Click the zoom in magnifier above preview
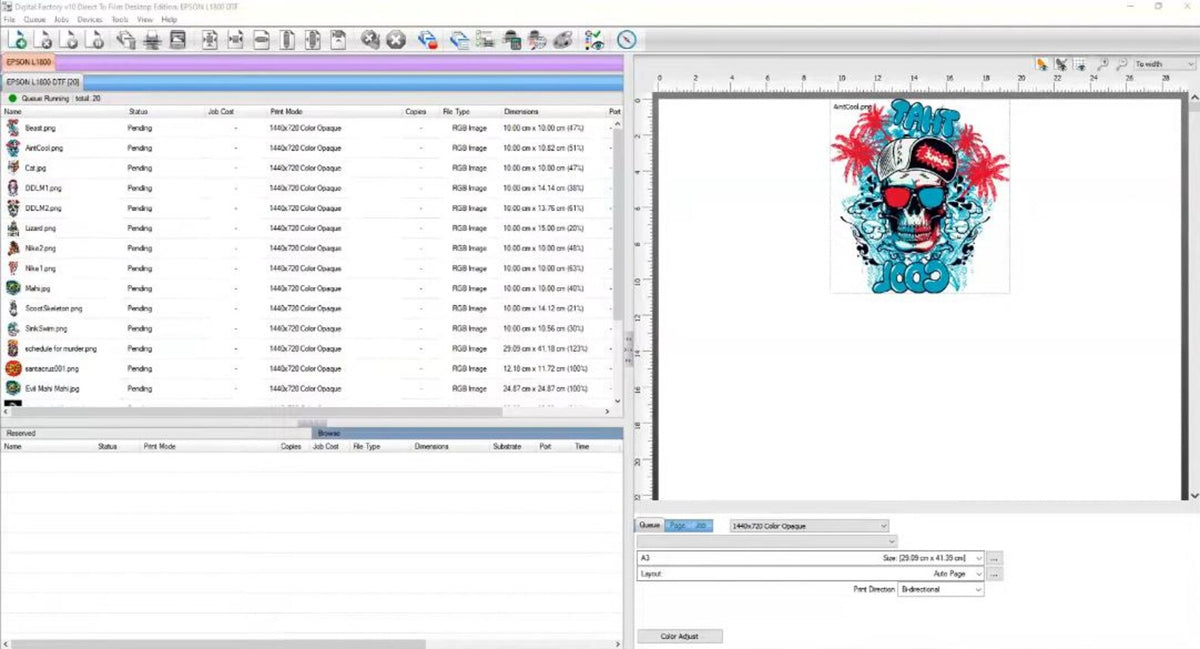Screen dimensions: 1200x649 coord(1101,64)
